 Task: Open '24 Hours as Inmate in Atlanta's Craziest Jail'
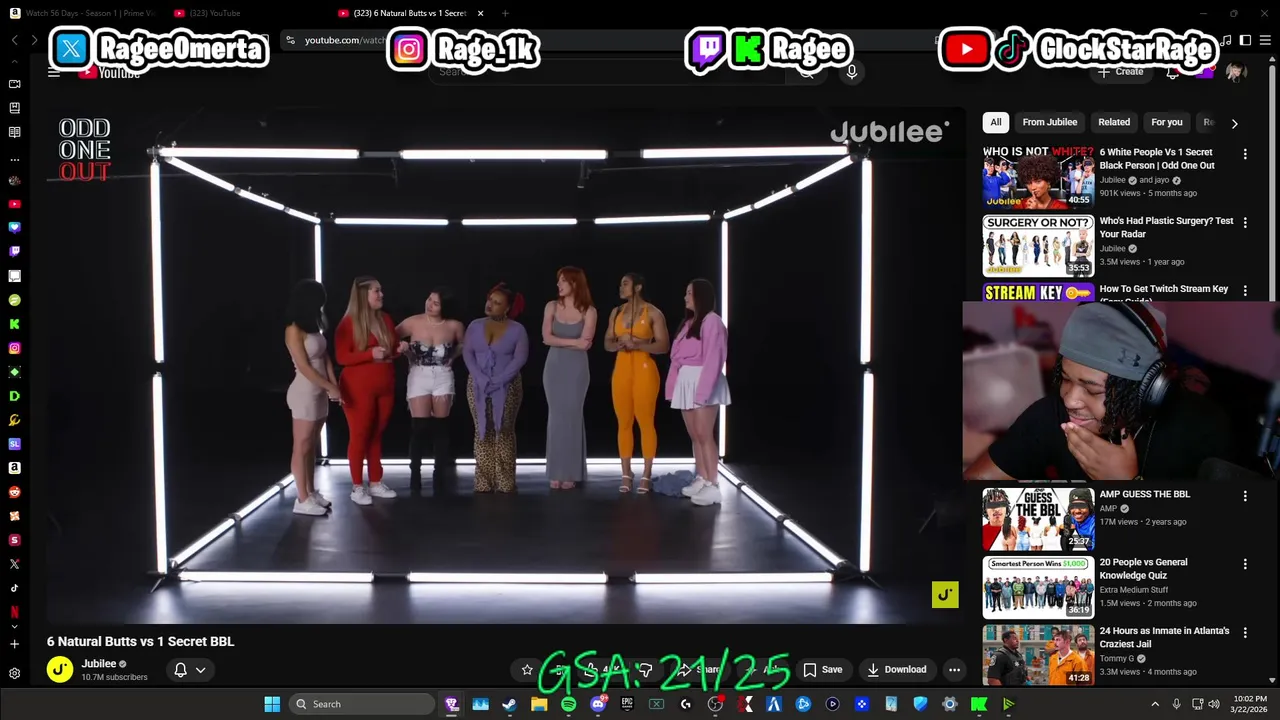click(x=1165, y=637)
